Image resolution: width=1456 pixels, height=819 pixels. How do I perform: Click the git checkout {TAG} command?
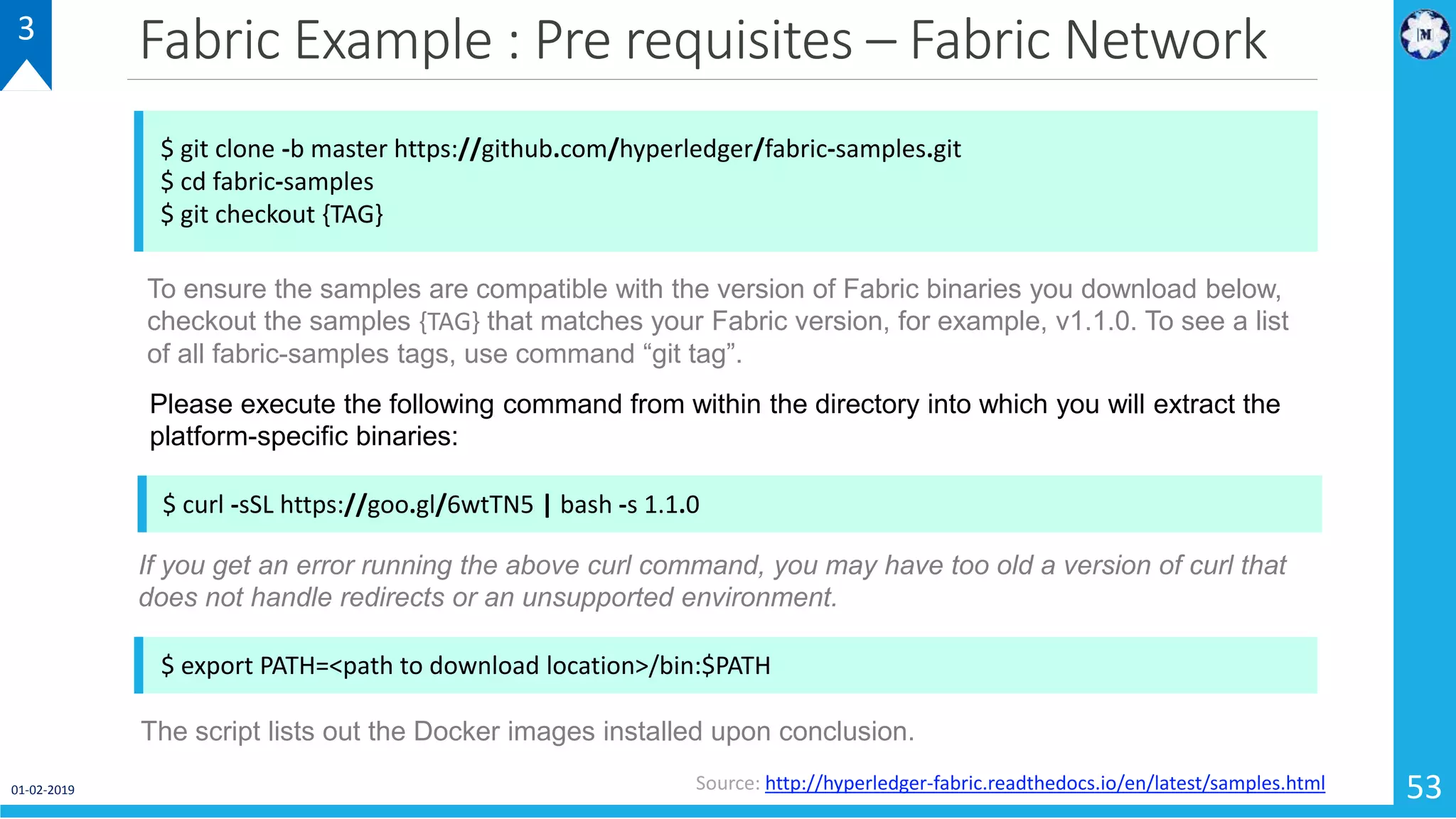(272, 214)
